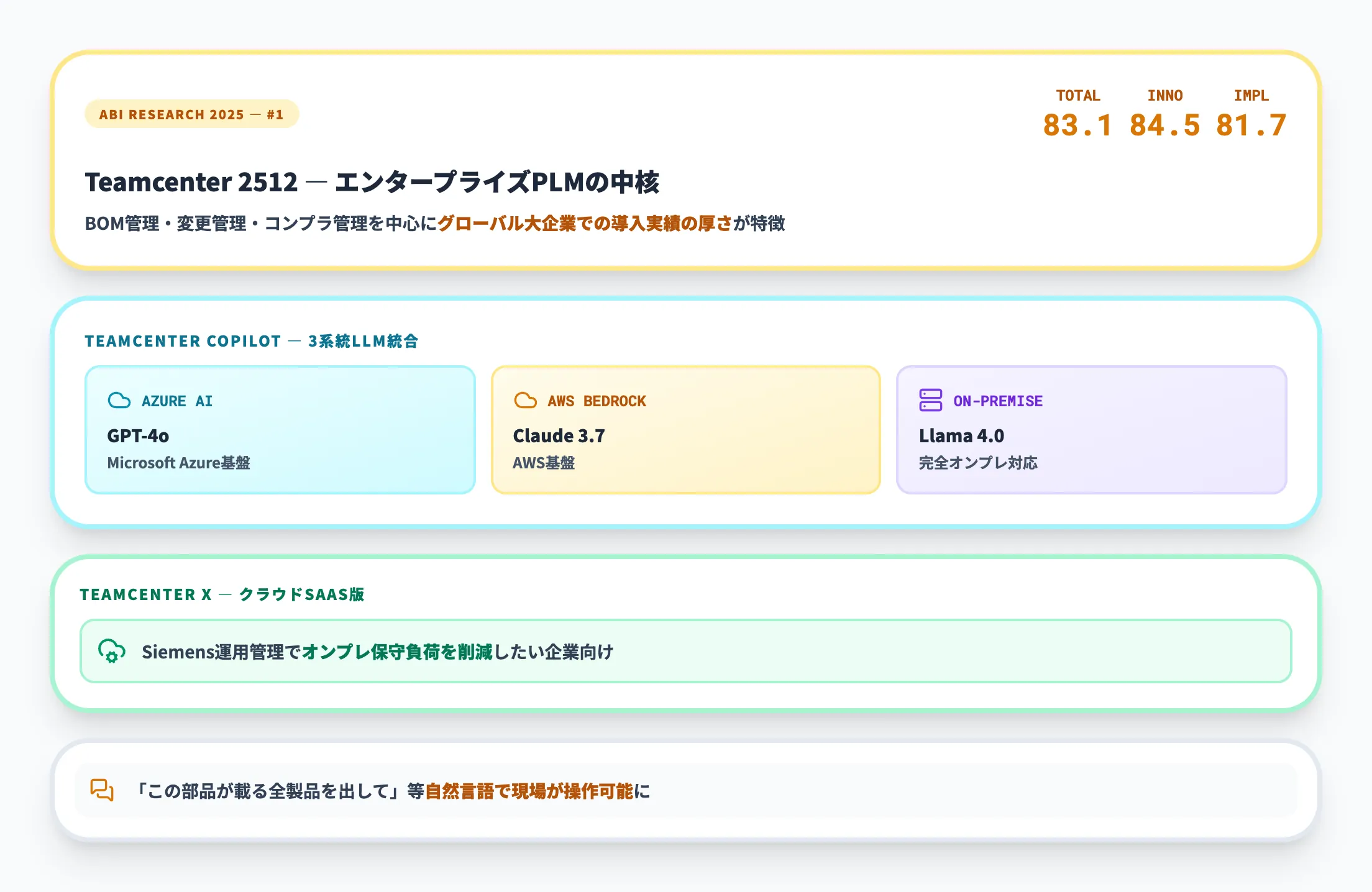Click the BOM管理・変更管理 subtitle text
Viewport: 1372px width, 892px height.
435,224
